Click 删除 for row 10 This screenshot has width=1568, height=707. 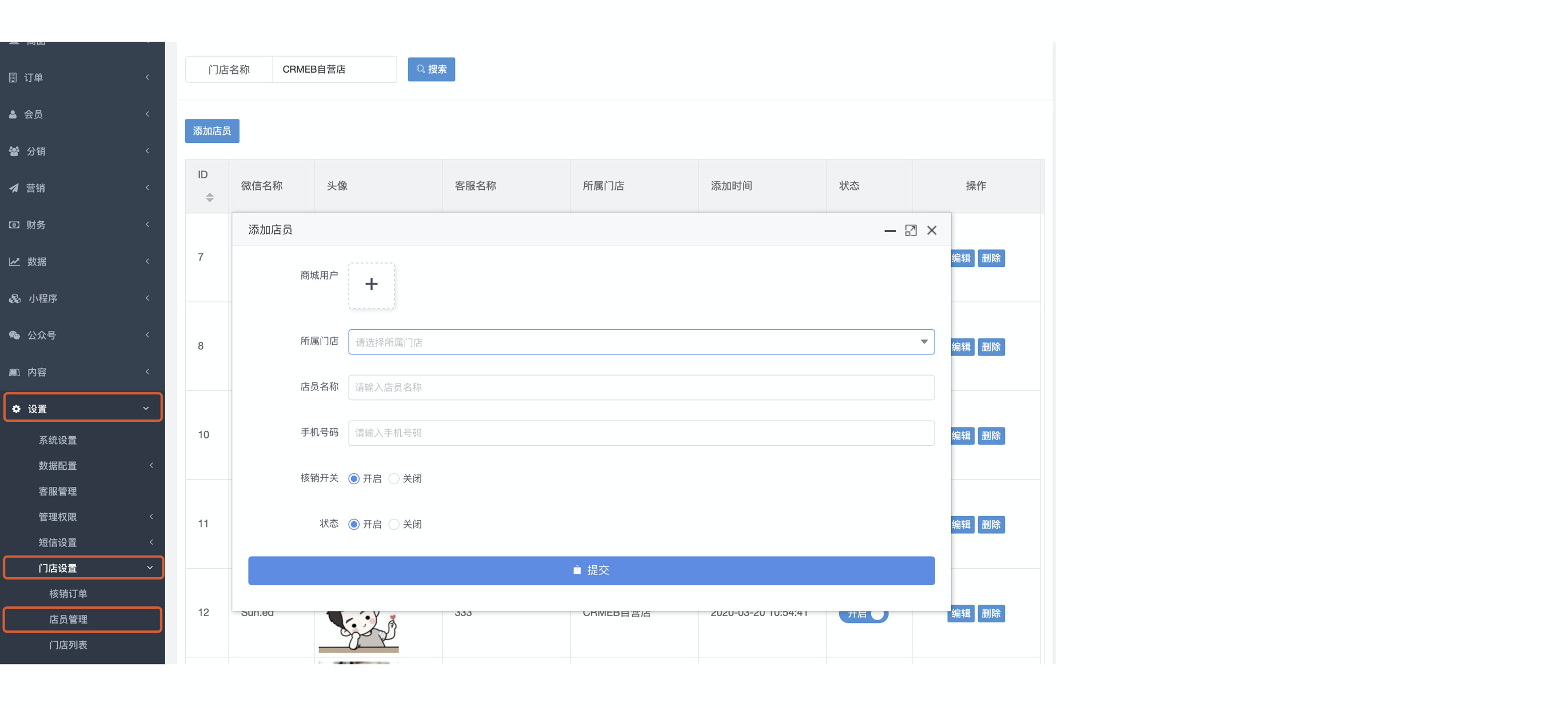[x=991, y=436]
